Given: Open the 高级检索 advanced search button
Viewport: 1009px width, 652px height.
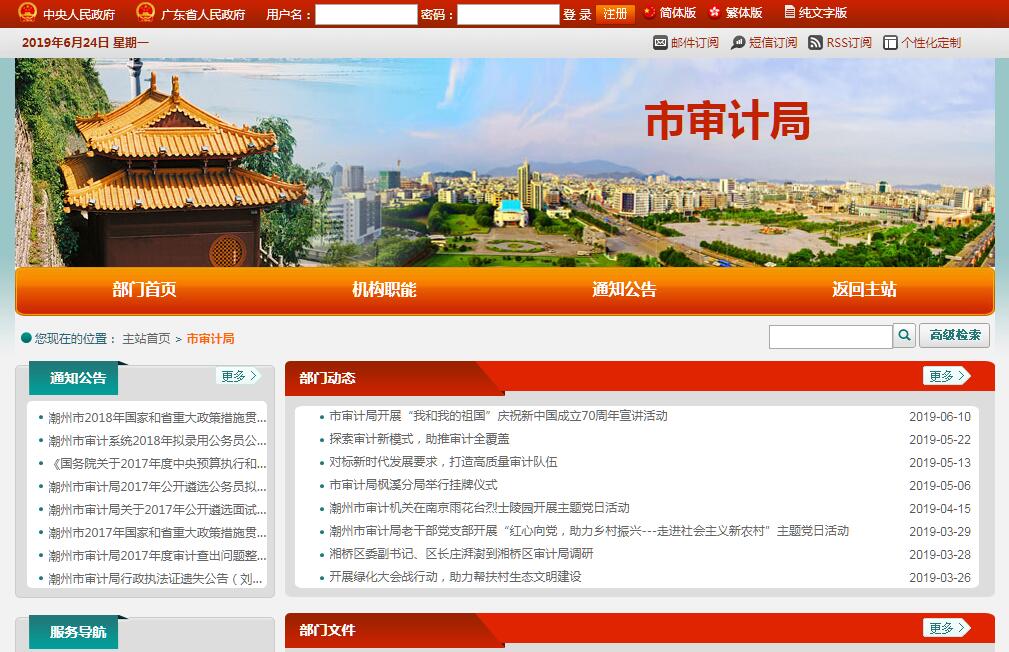Looking at the screenshot, I should click(955, 336).
